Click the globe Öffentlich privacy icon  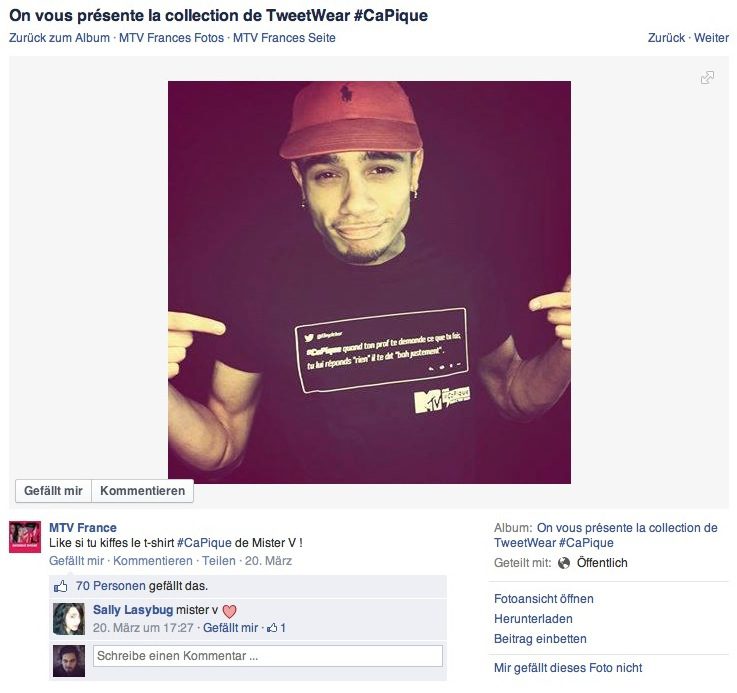pos(564,563)
